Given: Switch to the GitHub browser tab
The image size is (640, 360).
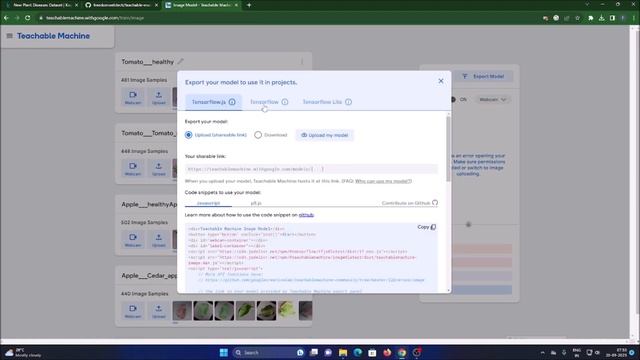Looking at the screenshot, I should point(121,5).
